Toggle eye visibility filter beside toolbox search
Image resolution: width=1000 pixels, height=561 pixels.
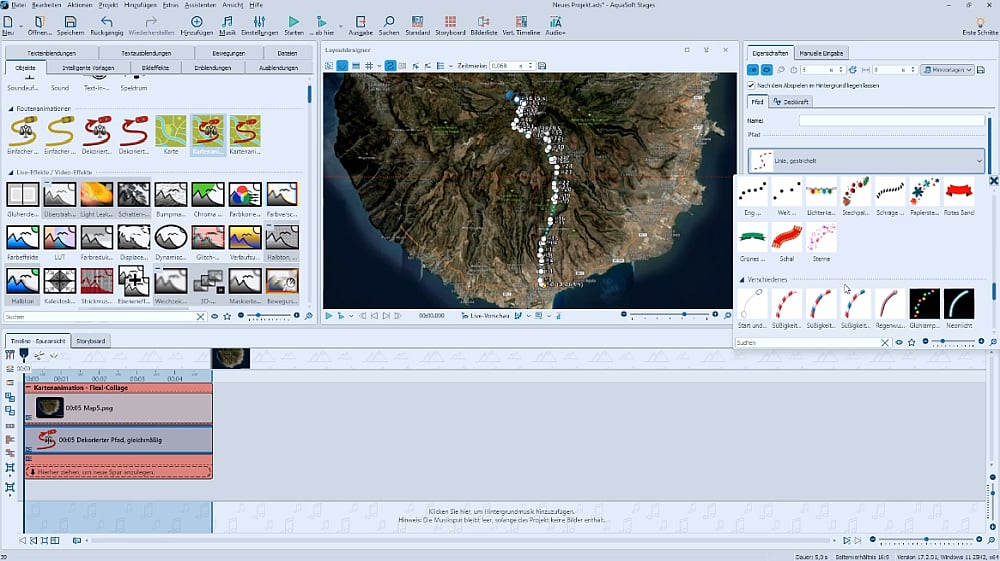pos(214,316)
